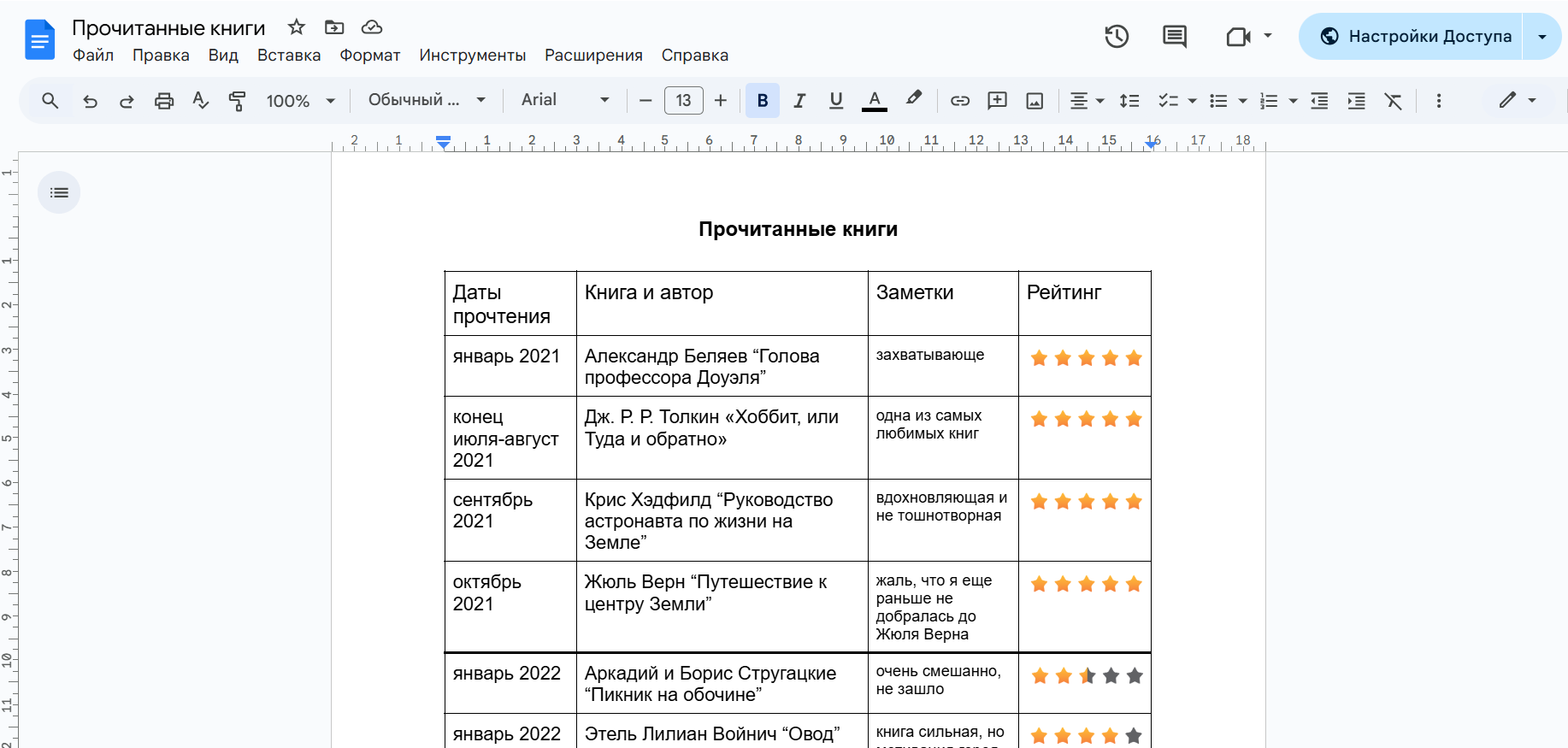Open the Справка menu
This screenshot has width=1568, height=748.
(695, 56)
